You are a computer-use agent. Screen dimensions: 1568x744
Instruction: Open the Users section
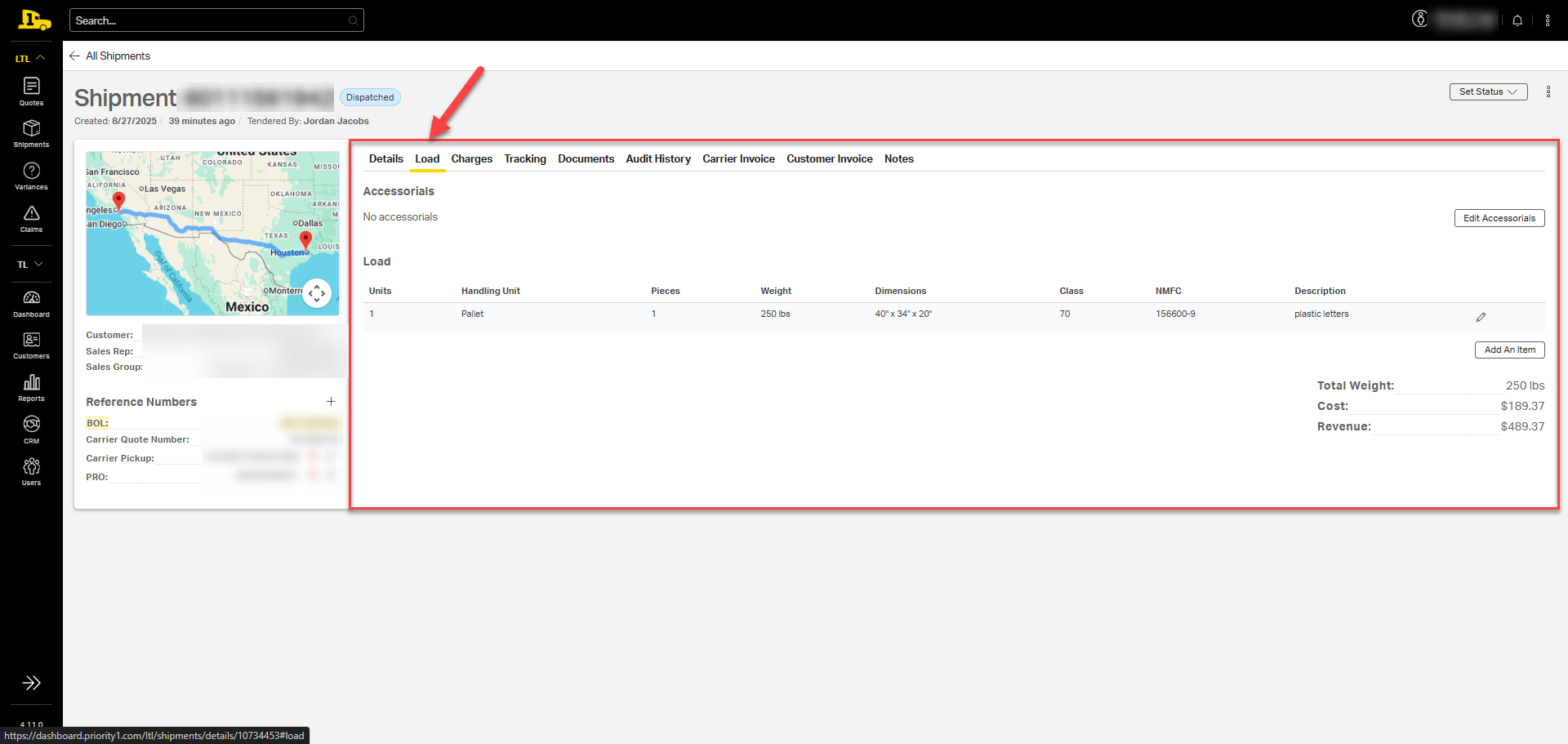coord(31,472)
